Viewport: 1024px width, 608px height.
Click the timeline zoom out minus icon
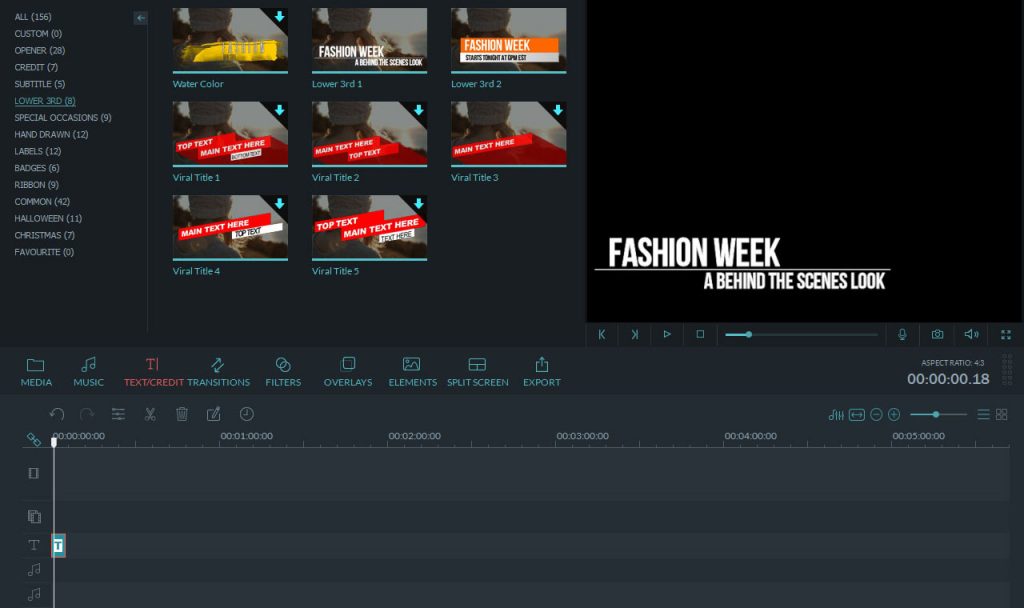[876, 415]
